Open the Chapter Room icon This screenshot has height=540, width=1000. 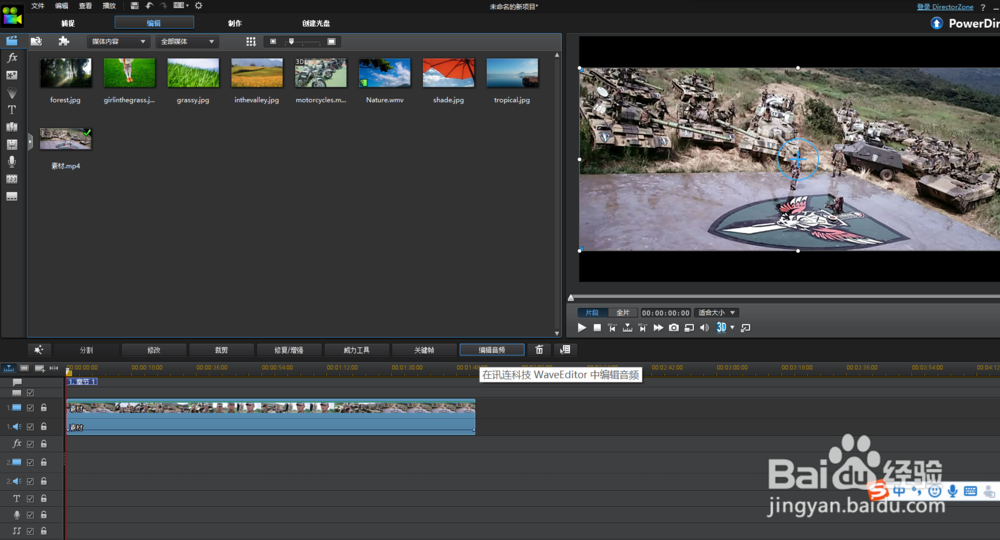click(x=11, y=179)
